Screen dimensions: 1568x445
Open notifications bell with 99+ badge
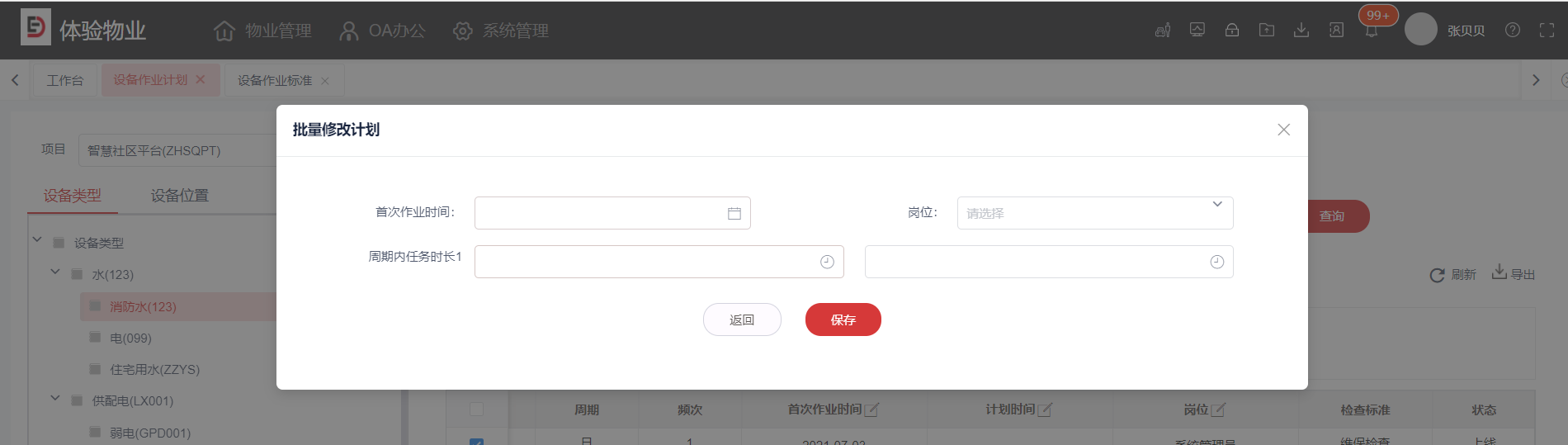pos(1372,31)
